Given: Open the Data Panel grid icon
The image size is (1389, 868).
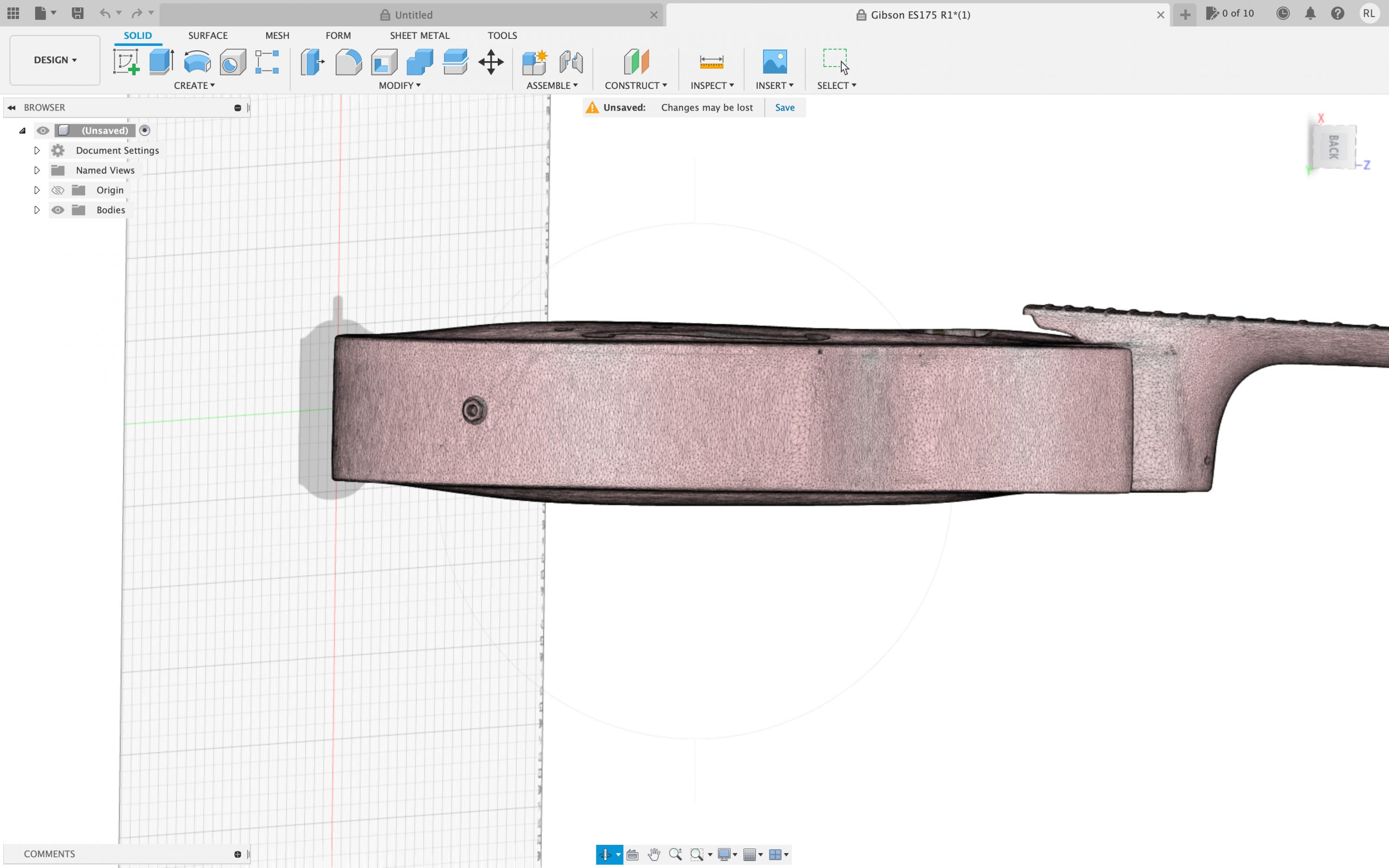Looking at the screenshot, I should (x=13, y=13).
